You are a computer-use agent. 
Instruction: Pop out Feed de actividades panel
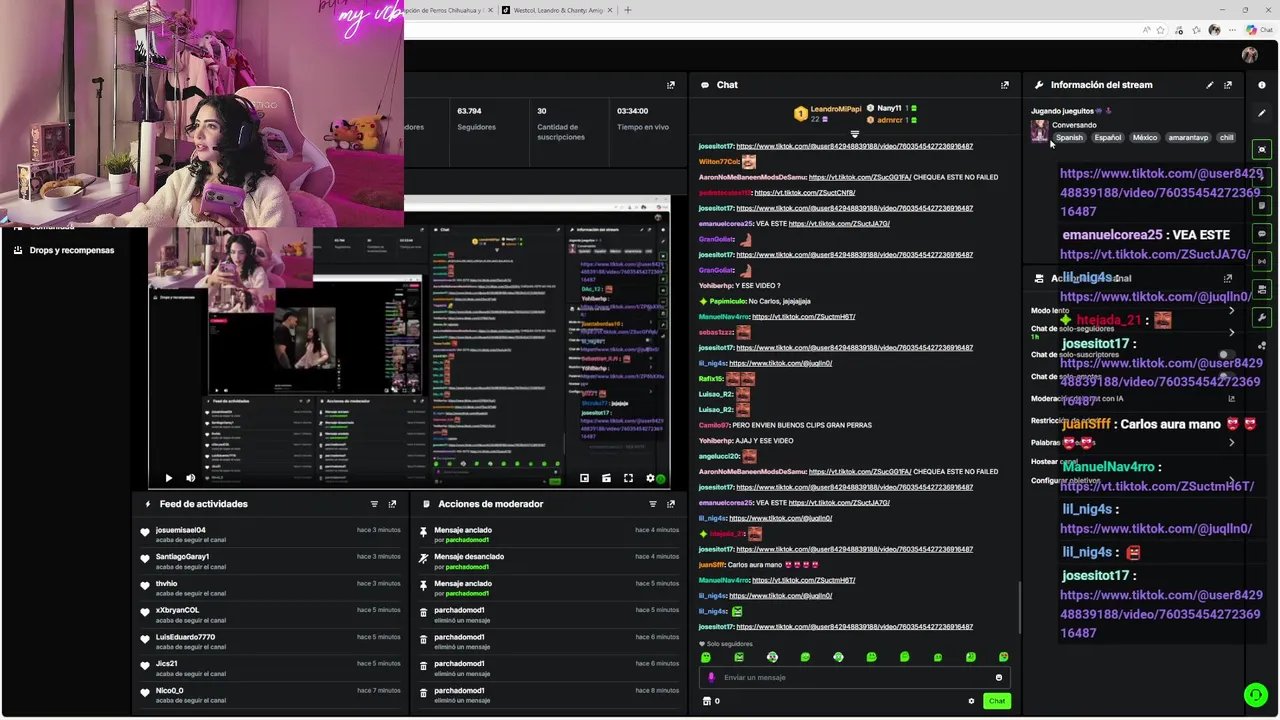392,504
